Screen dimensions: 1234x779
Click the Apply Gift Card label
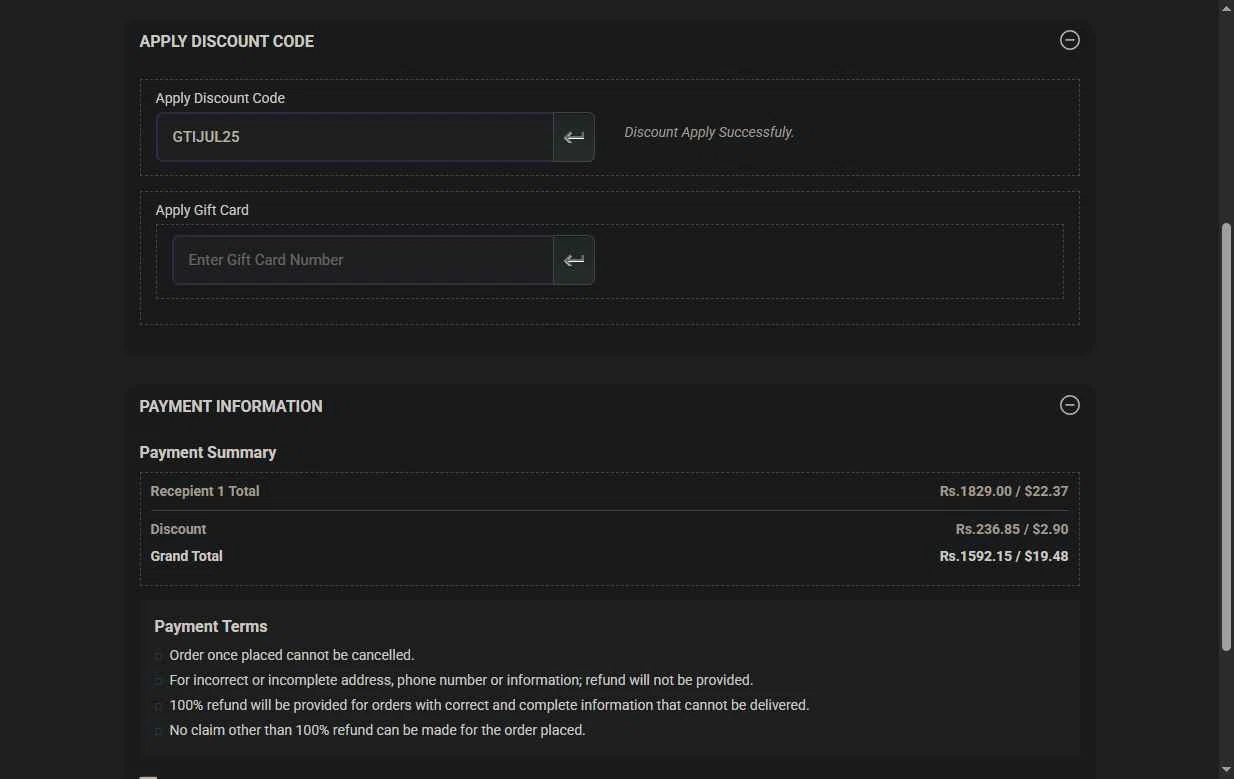point(202,210)
